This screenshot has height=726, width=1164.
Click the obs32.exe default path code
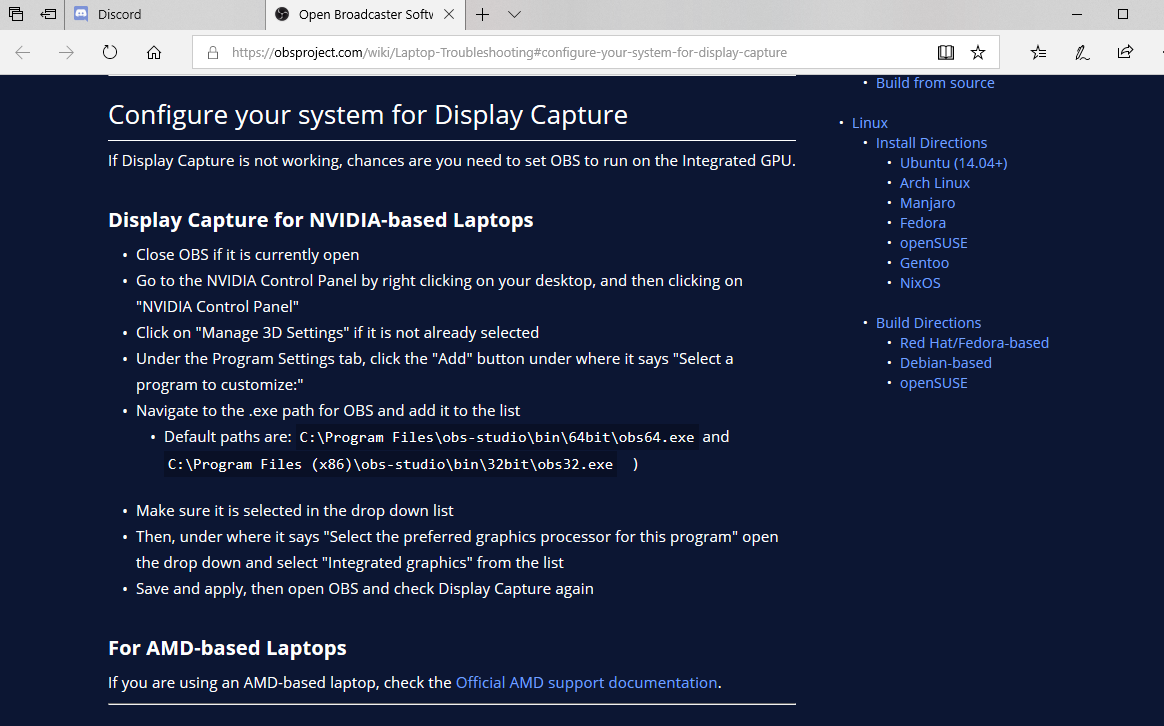390,465
